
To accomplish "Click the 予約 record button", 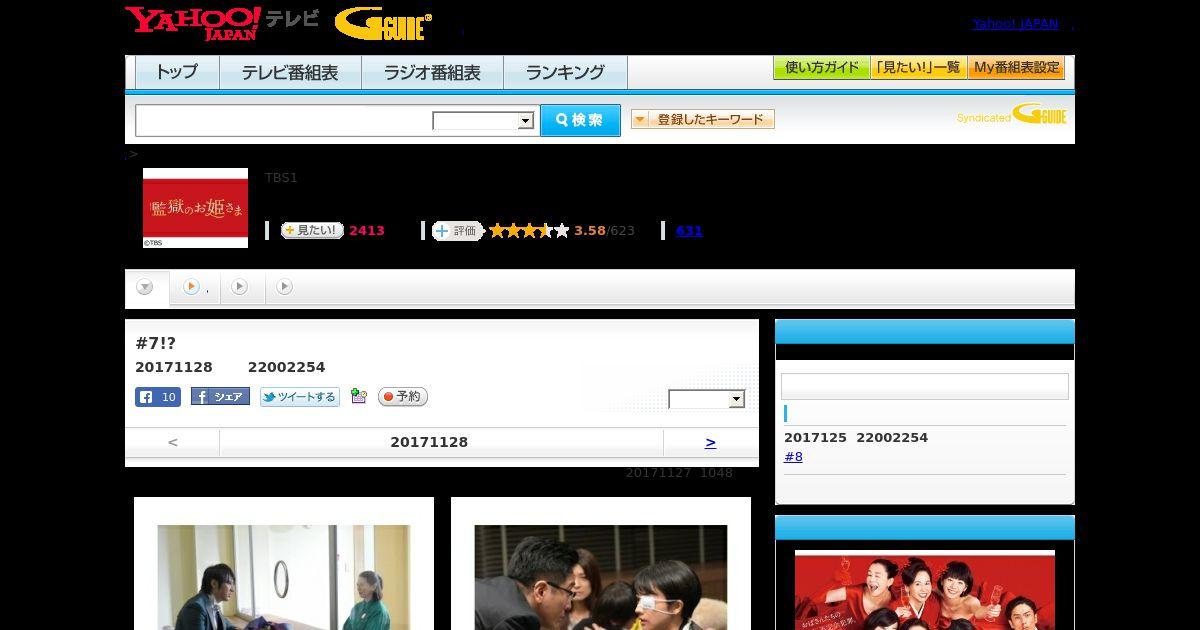I will [403, 397].
